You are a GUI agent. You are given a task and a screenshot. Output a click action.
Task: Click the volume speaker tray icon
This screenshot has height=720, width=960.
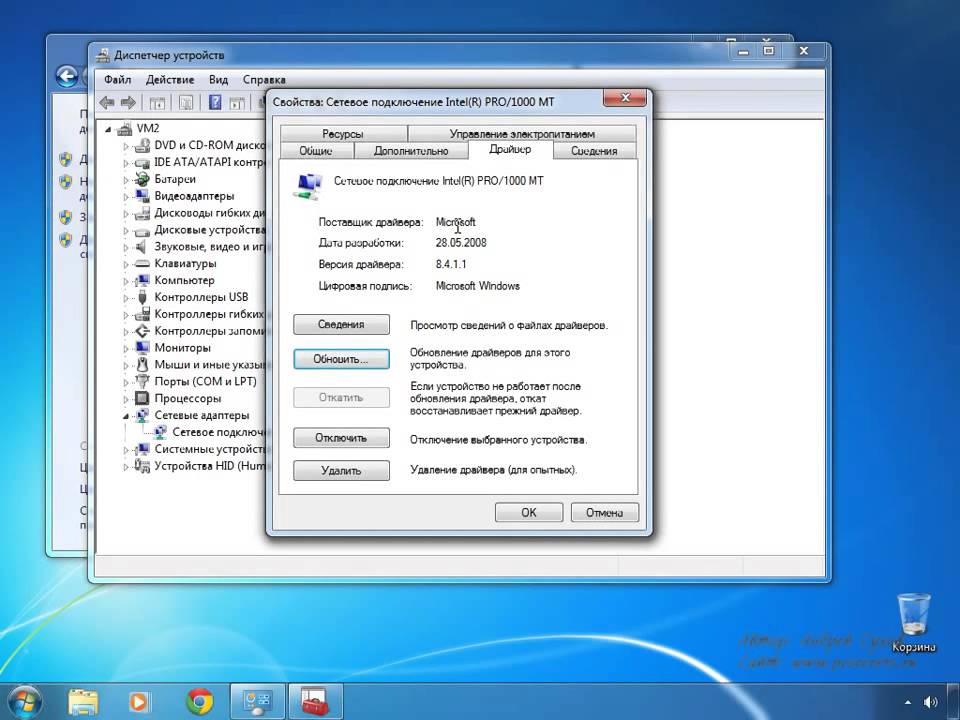(x=931, y=702)
